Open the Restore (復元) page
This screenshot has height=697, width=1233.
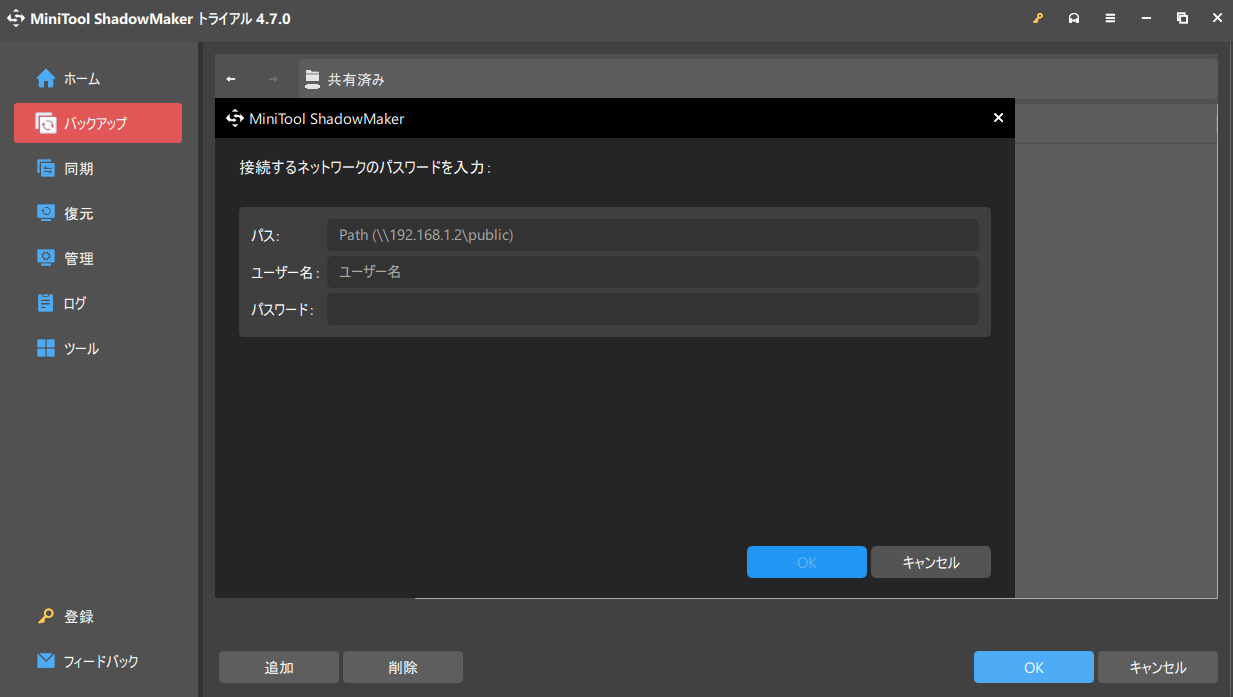pyautogui.click(x=98, y=213)
